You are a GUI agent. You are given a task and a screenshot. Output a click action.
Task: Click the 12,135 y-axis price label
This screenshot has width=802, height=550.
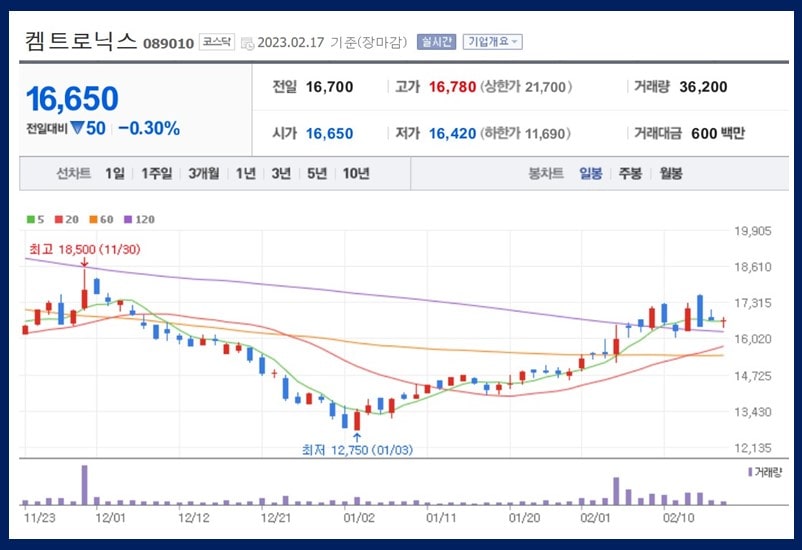[752, 448]
